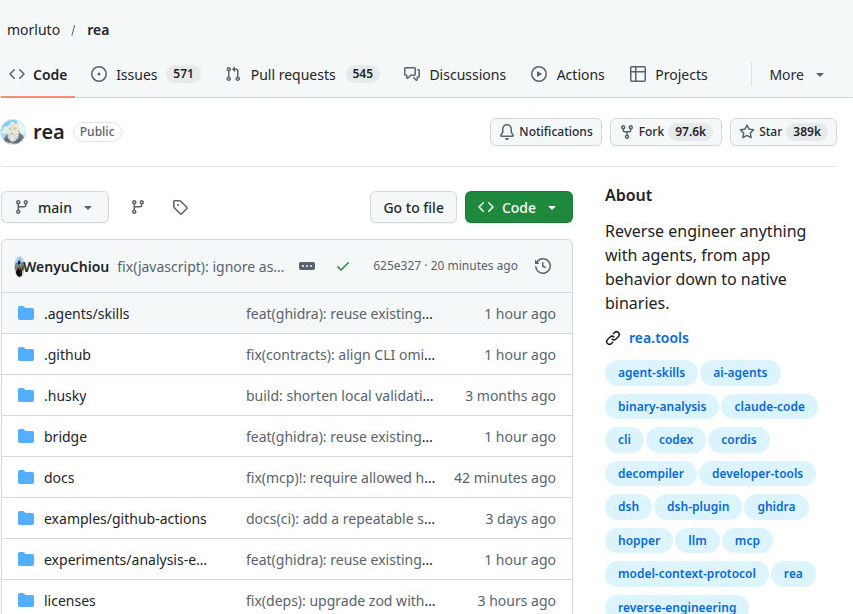Open the Issues tab
853x614 pixels.
click(145, 75)
